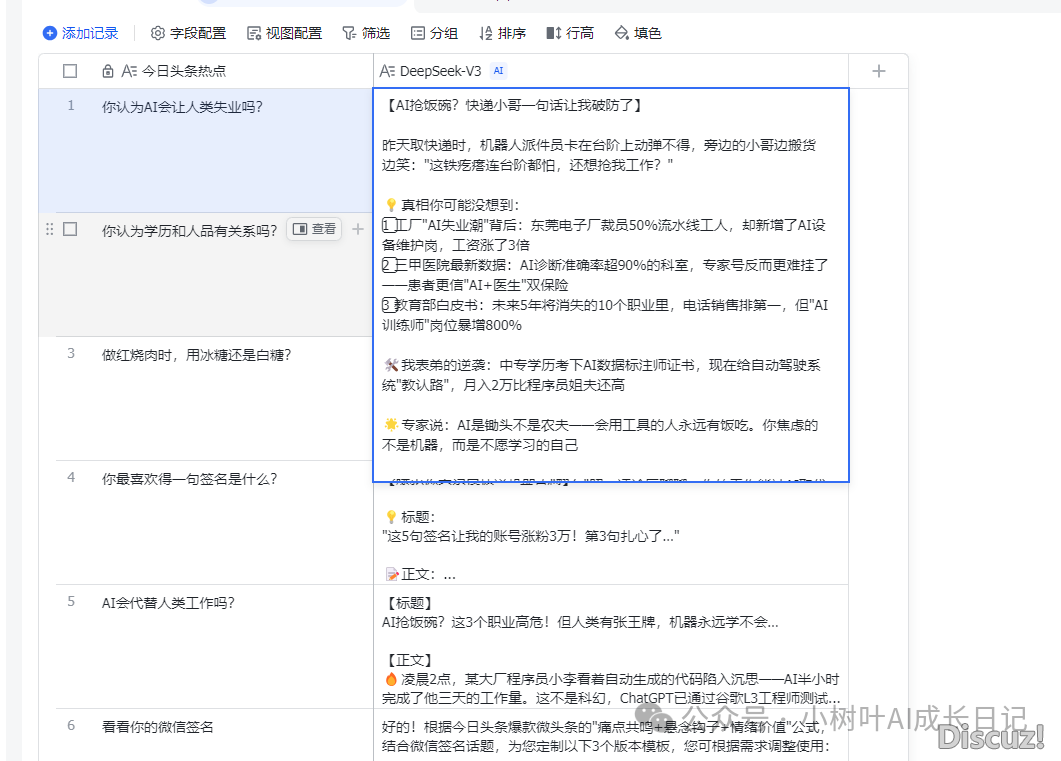Viewport: 1061px width, 761px height.
Task: Click row number 5
Action: coord(70,601)
